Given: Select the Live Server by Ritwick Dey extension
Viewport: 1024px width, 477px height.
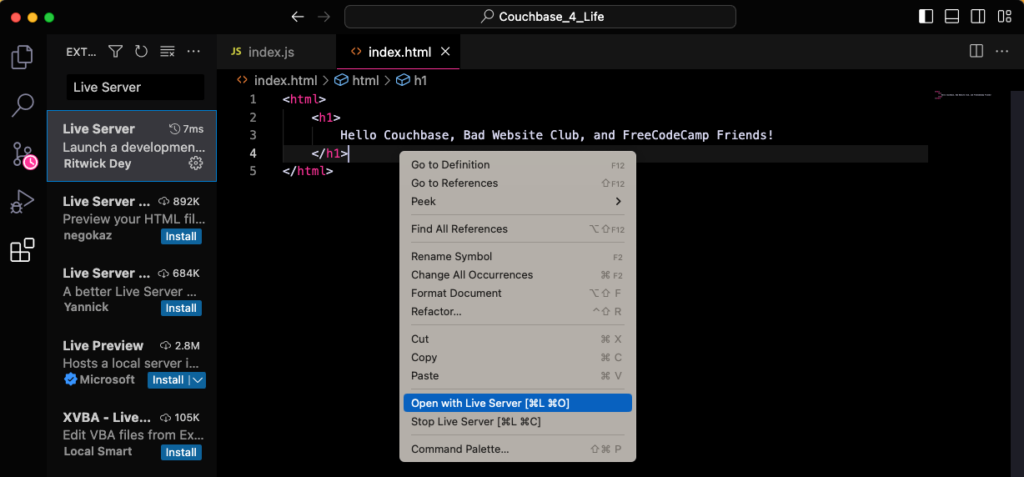Looking at the screenshot, I should [x=132, y=146].
